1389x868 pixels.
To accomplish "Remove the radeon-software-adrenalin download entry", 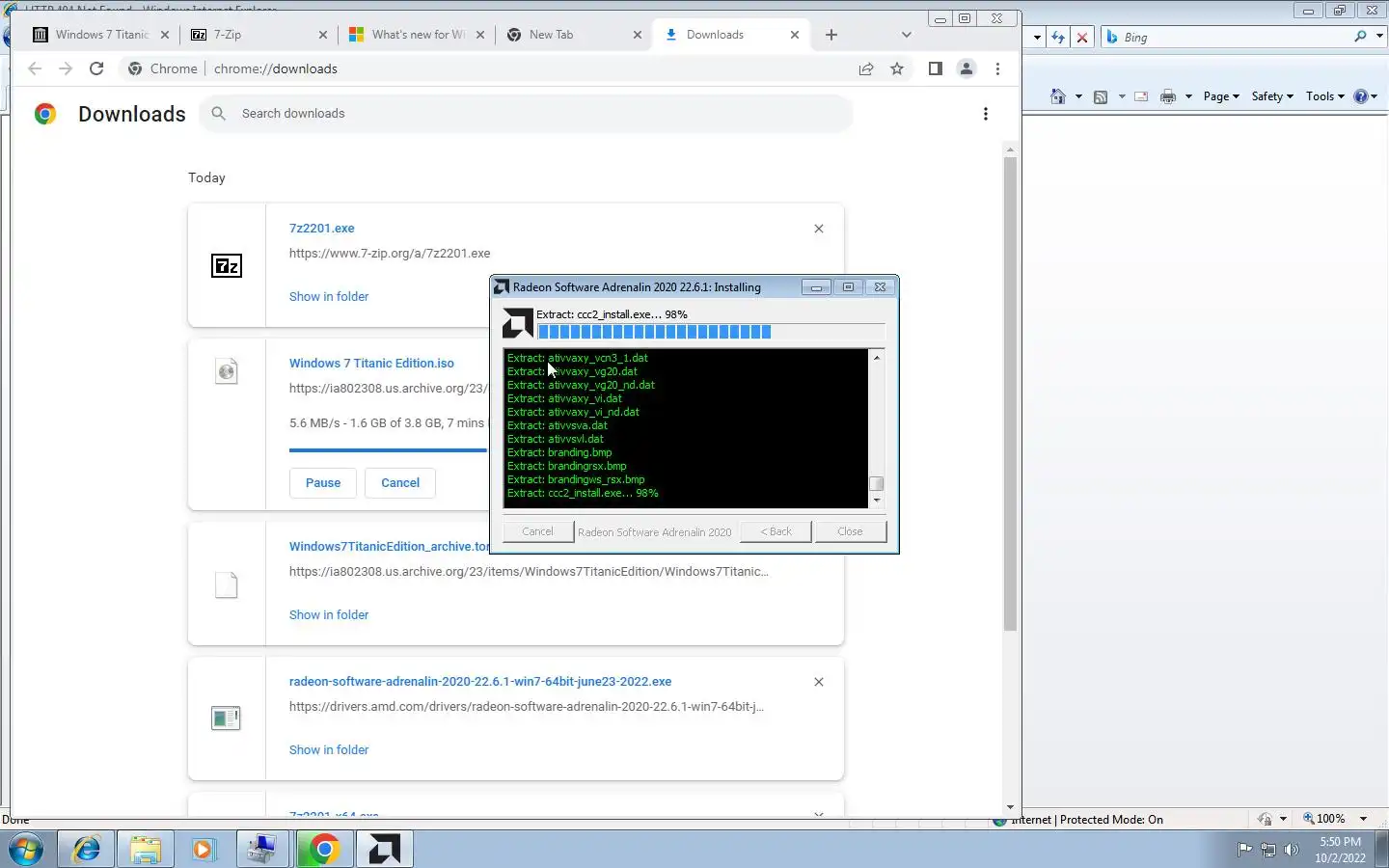I will click(819, 682).
